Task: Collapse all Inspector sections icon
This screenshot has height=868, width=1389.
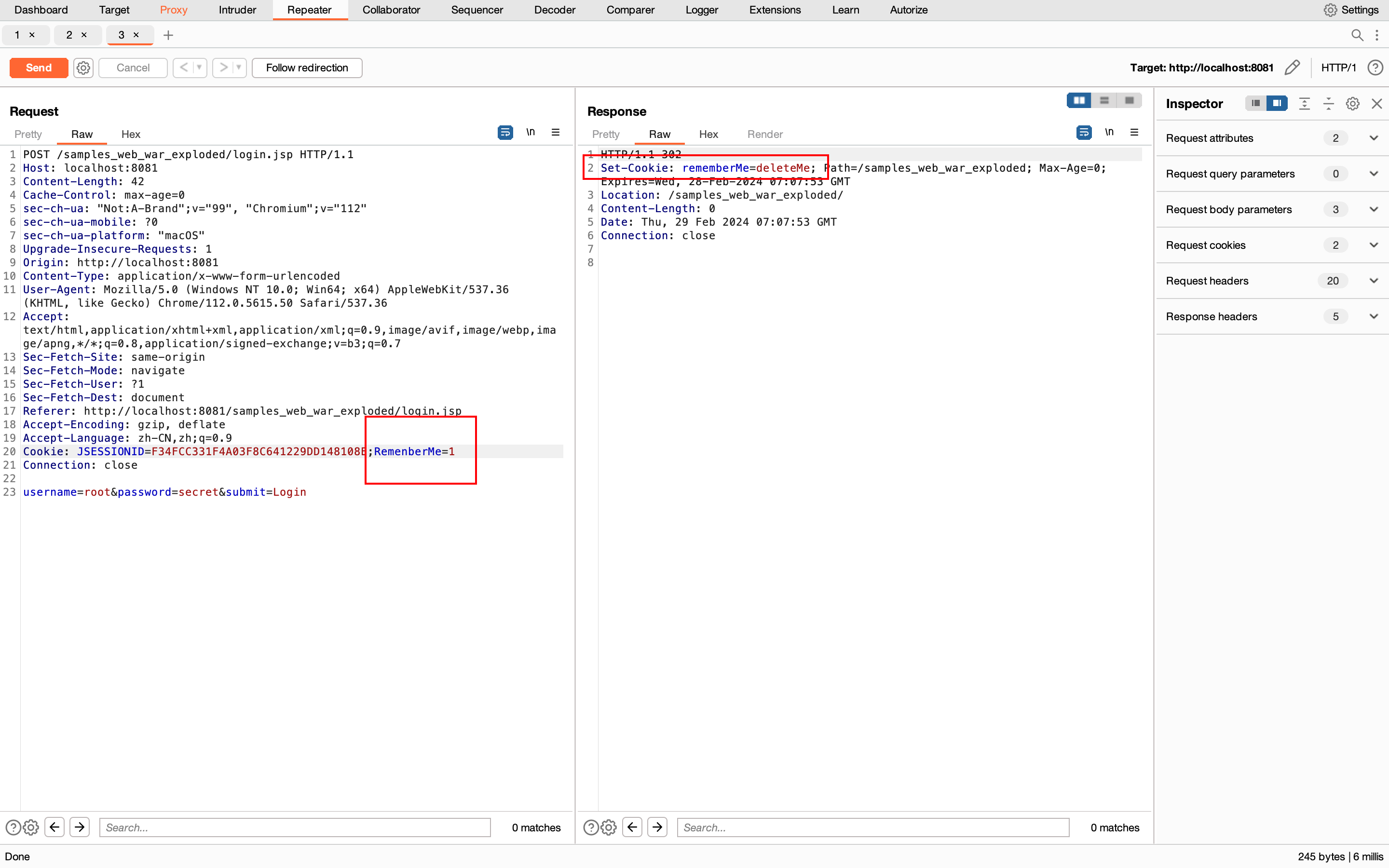Action: (x=1329, y=103)
